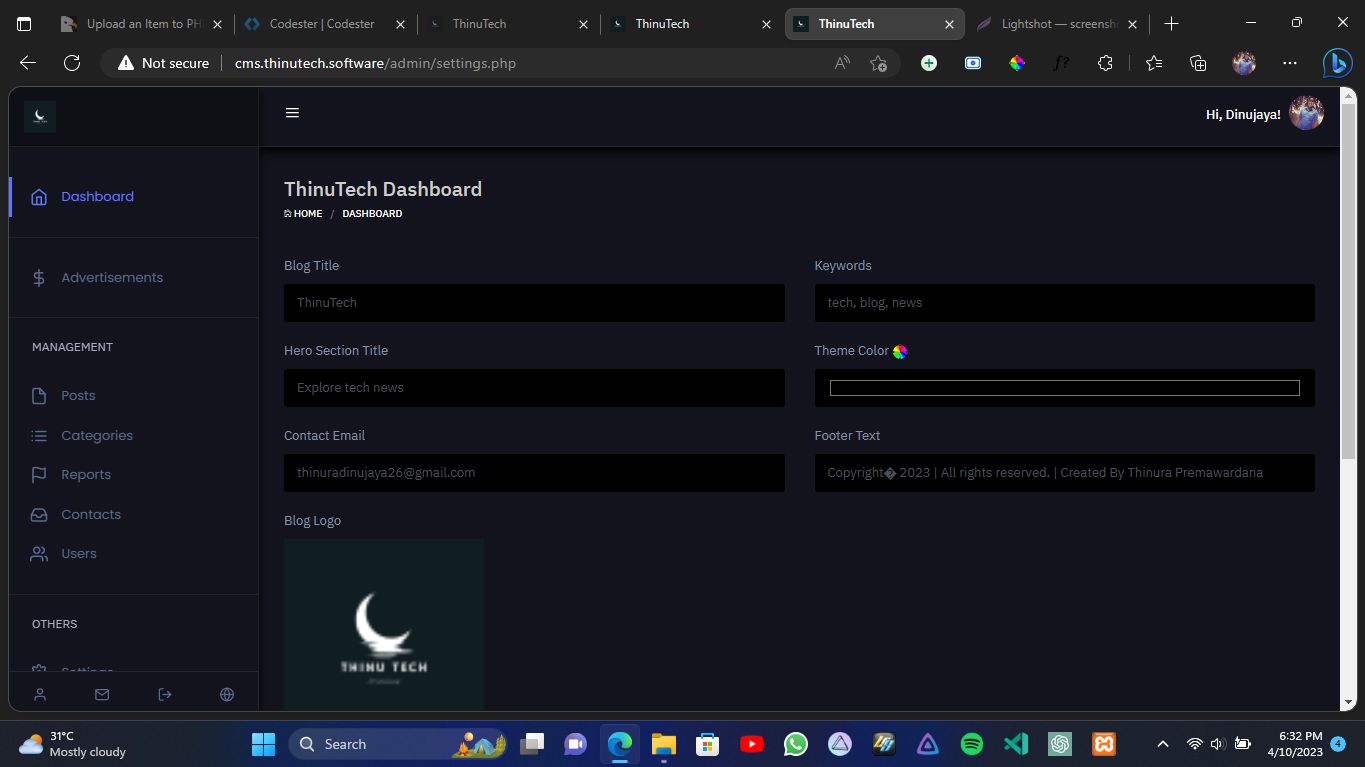Open the Theme Color picker swatch

pyautogui.click(x=1064, y=388)
